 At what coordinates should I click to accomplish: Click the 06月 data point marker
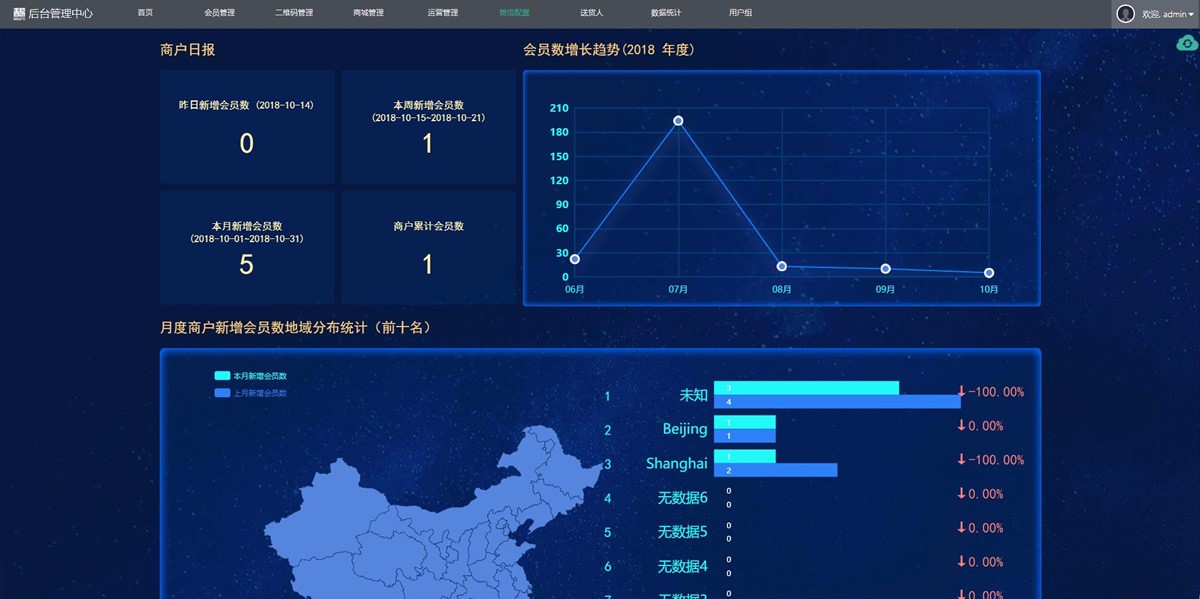coord(575,259)
